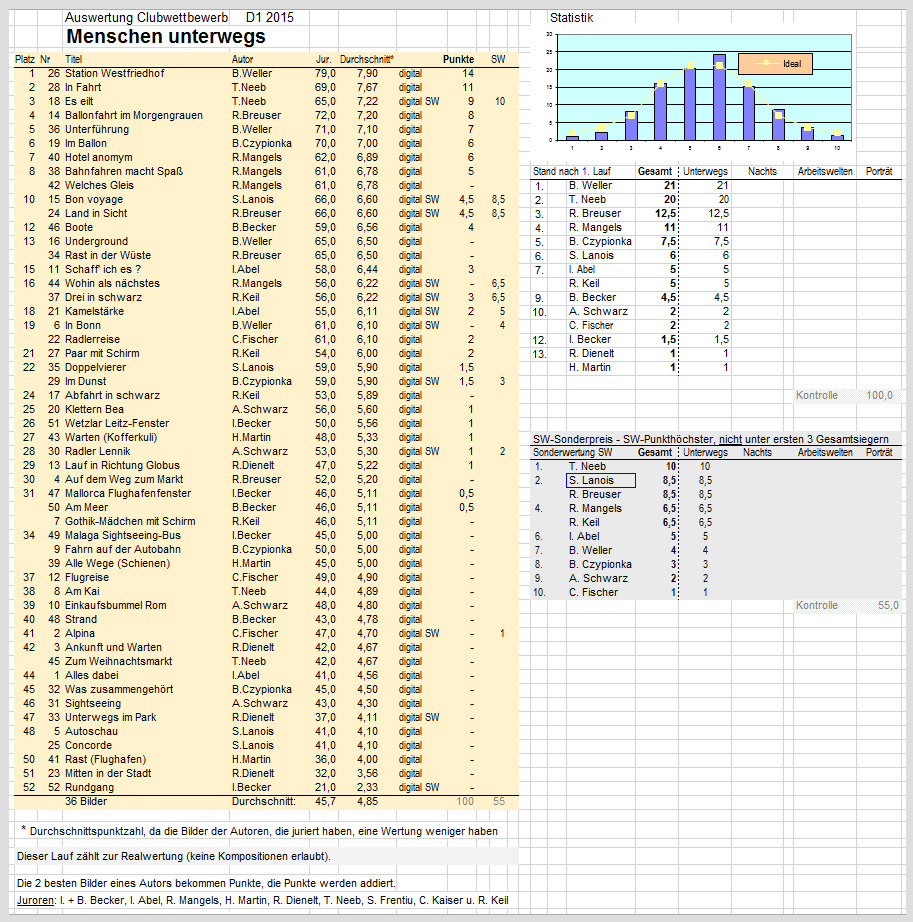Click the 'SW-Sonderpreis' description row

710,439
